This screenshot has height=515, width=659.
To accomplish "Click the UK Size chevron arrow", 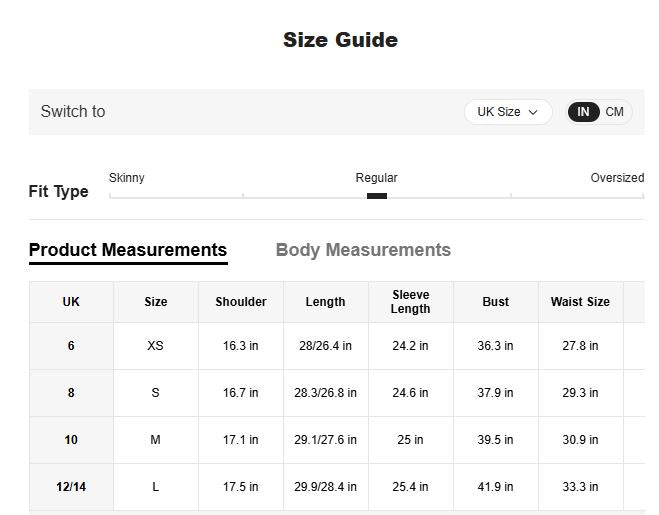I will (x=533, y=113).
